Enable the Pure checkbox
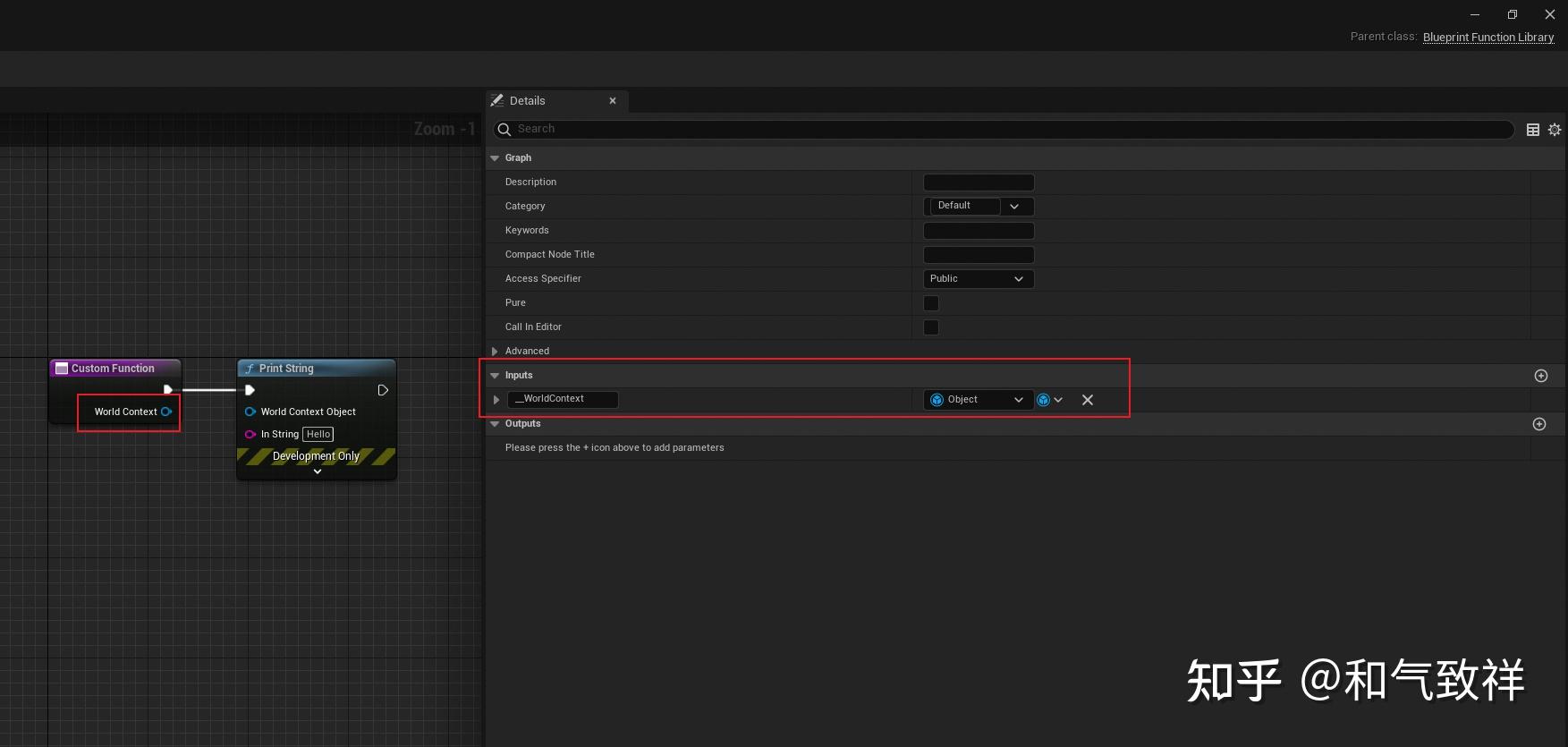Screen dimensions: 1568x747 pyautogui.click(x=931, y=303)
